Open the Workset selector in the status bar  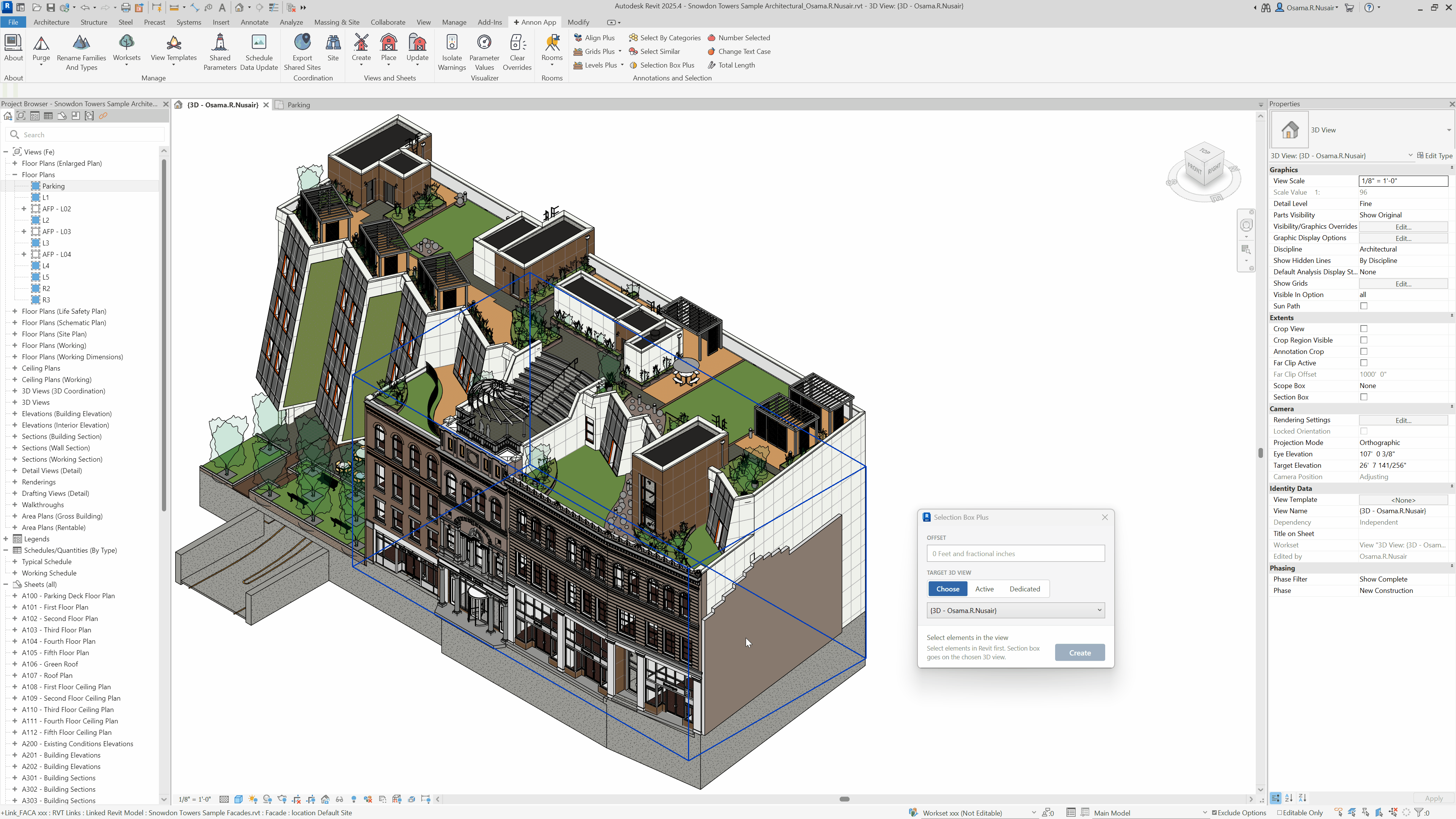click(x=979, y=813)
